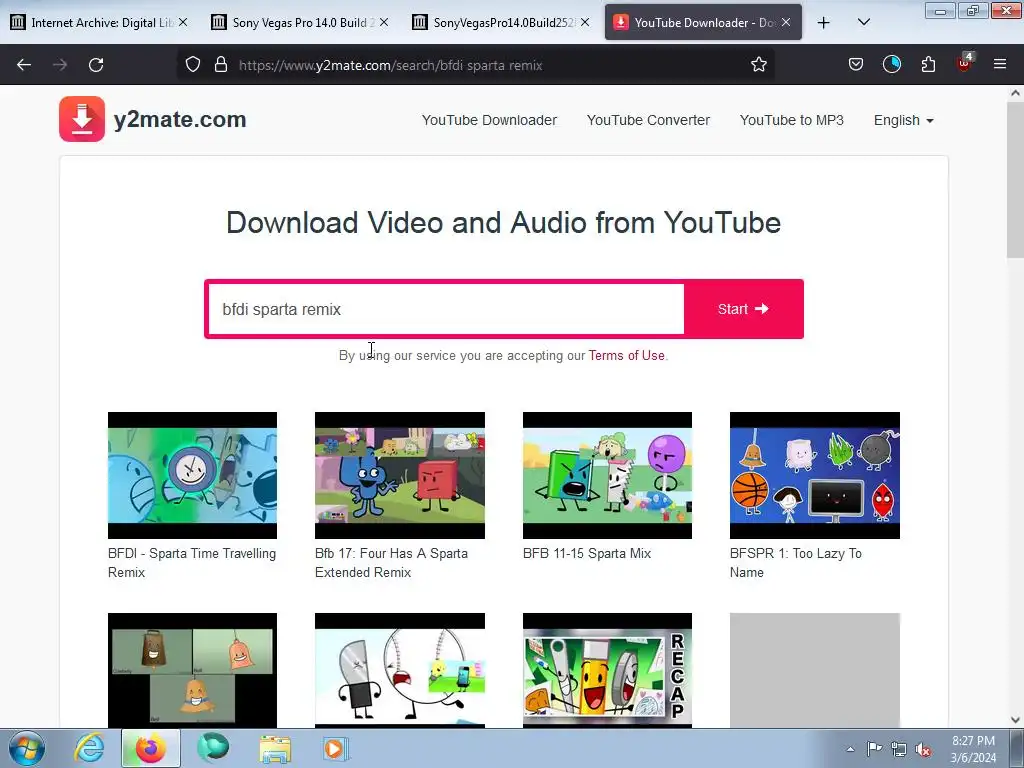Image resolution: width=1024 pixels, height=768 pixels.
Task: Open the YouTube Downloader nav link
Action: [489, 120]
